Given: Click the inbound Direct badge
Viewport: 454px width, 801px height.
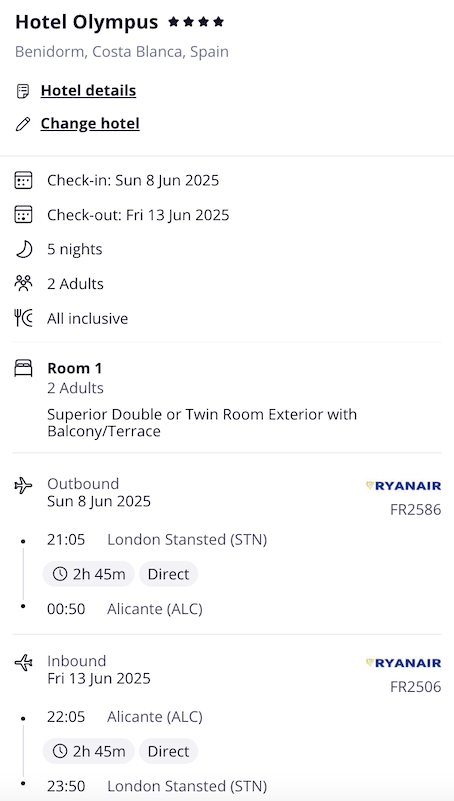Looking at the screenshot, I should tap(169, 751).
